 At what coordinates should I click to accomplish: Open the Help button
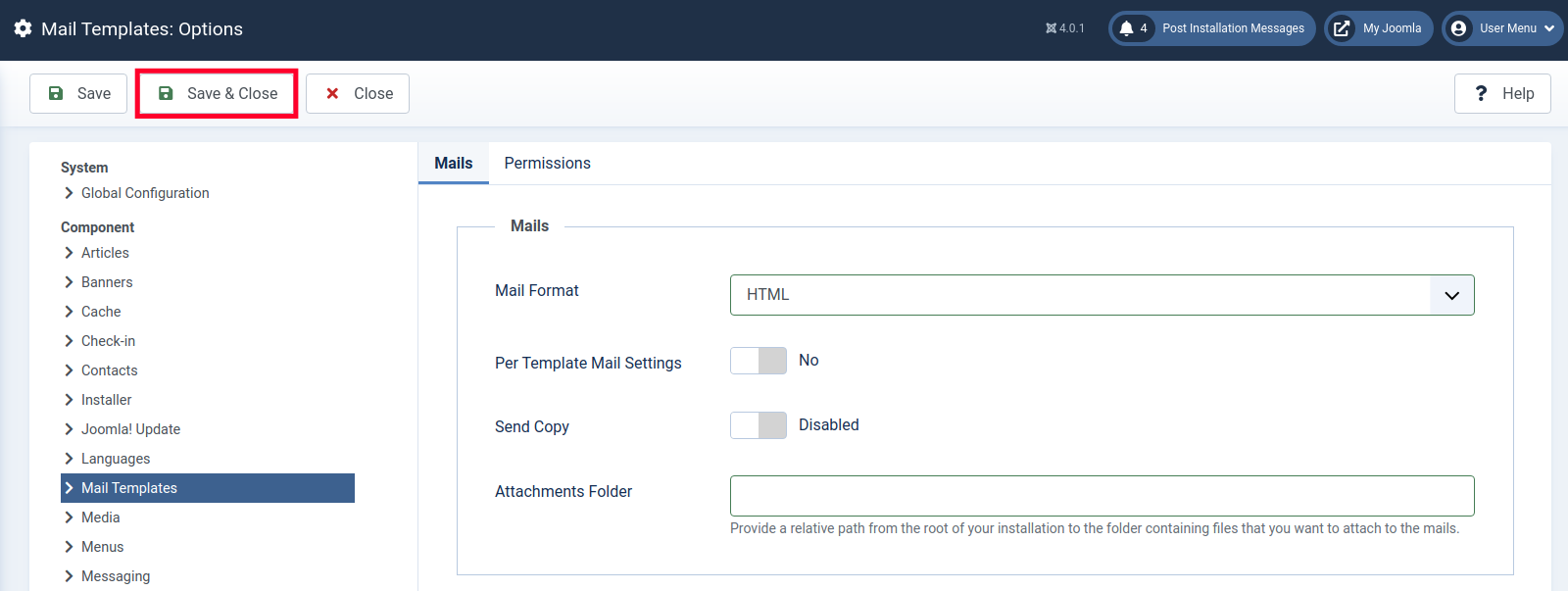[1502, 93]
